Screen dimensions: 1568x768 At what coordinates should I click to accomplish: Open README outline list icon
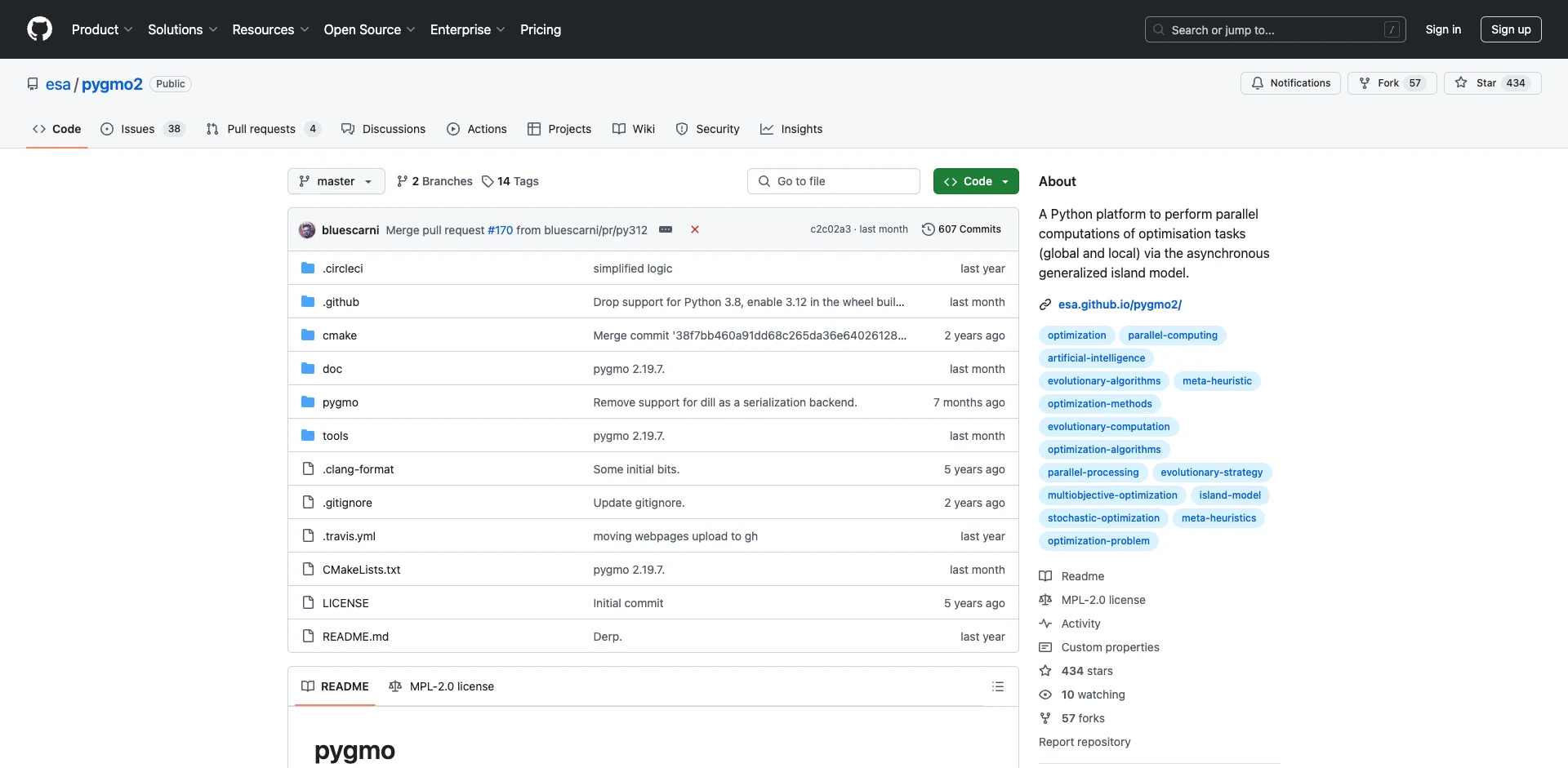pos(997,686)
